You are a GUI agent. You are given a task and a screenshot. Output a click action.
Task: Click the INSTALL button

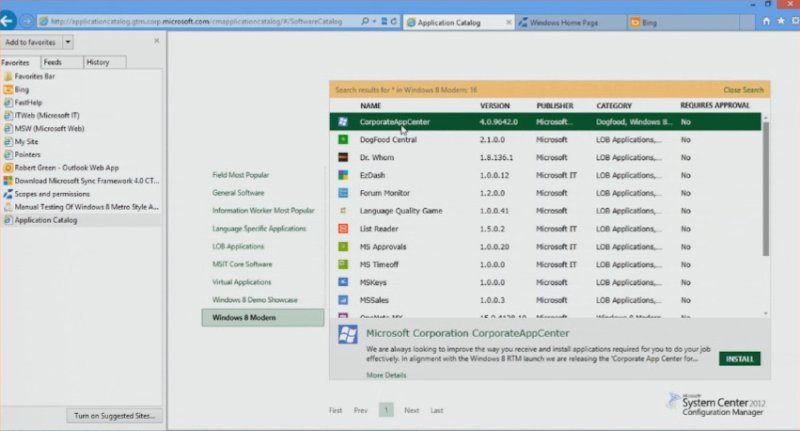pos(740,359)
